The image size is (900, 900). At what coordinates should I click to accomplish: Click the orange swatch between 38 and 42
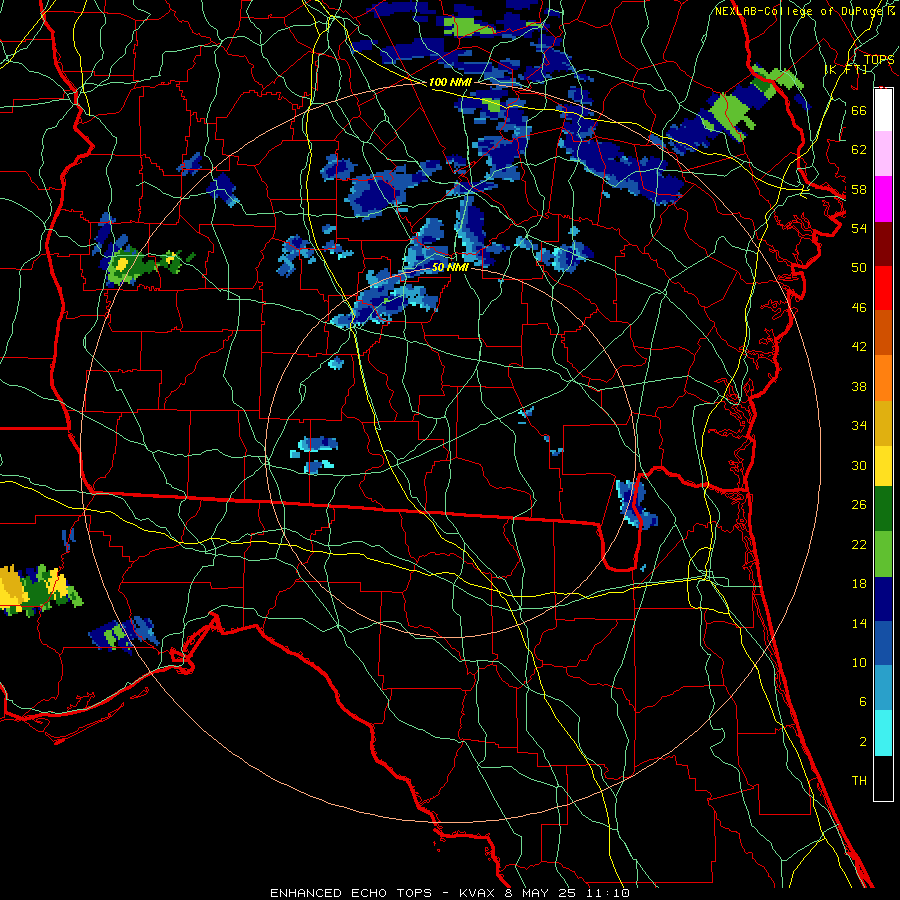click(883, 377)
